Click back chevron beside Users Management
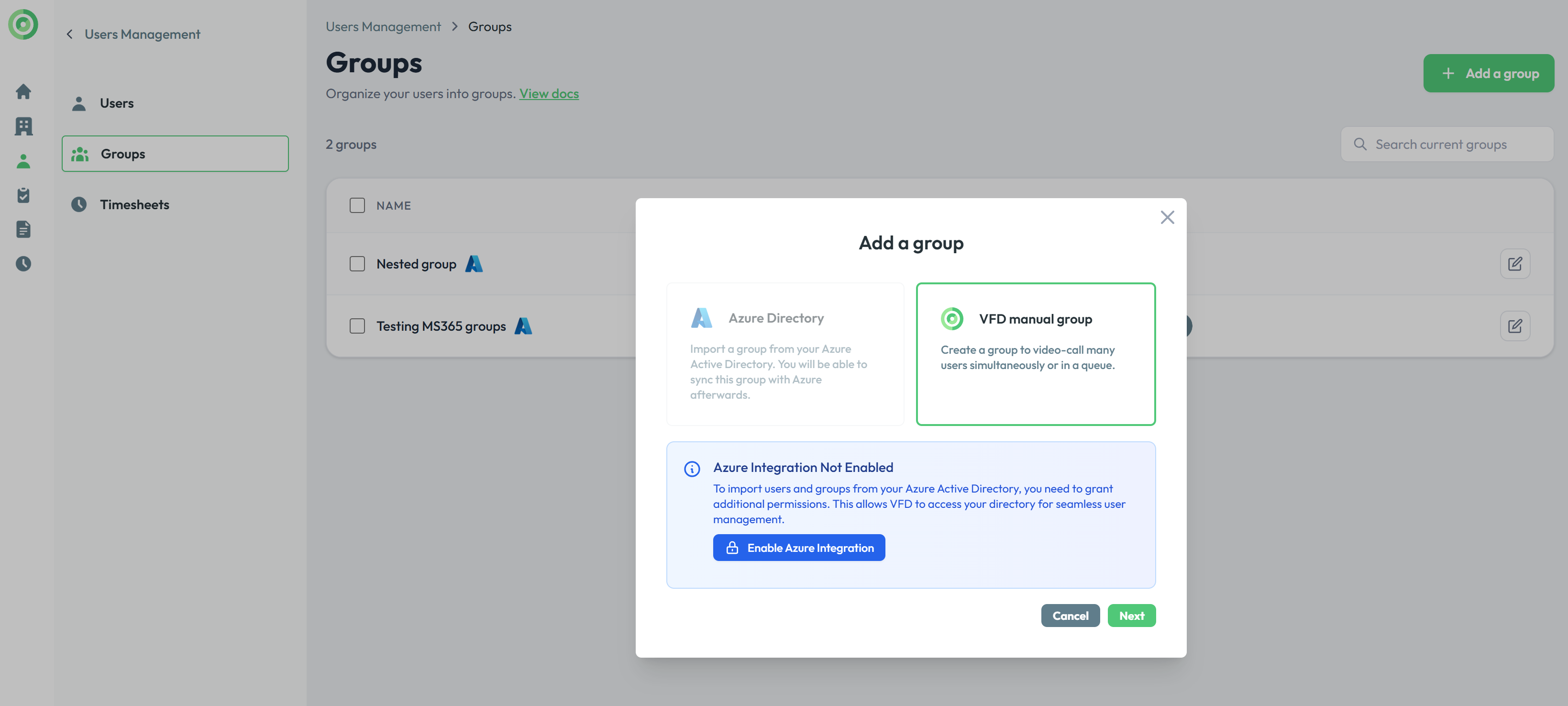 69,34
